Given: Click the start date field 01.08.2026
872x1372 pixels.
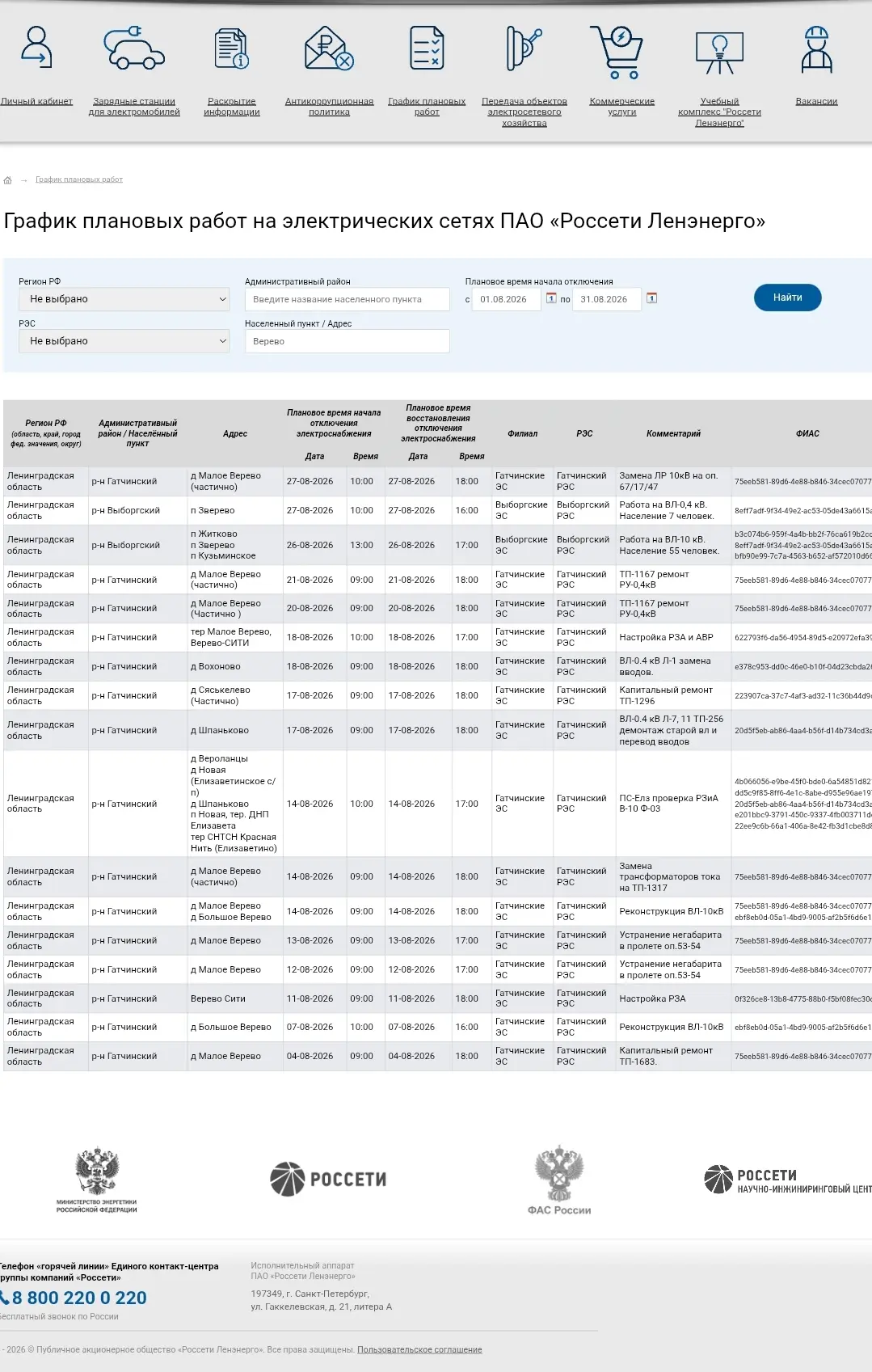Looking at the screenshot, I should click(x=506, y=299).
